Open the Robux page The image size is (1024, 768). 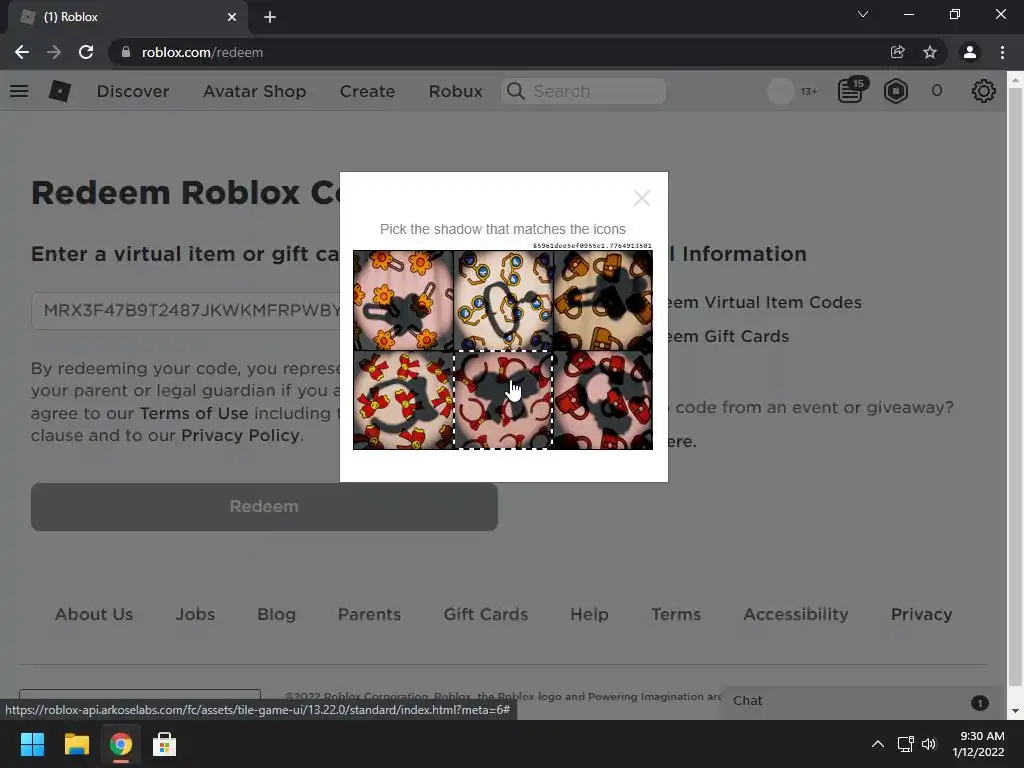point(455,91)
